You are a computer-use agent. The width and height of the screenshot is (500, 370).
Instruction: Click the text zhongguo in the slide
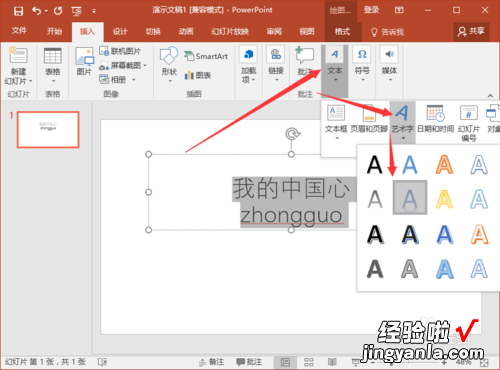291,215
